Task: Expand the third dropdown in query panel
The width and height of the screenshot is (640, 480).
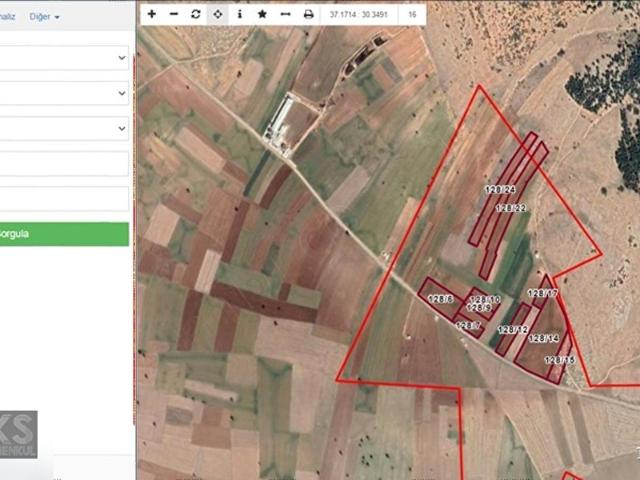Action: click(64, 128)
